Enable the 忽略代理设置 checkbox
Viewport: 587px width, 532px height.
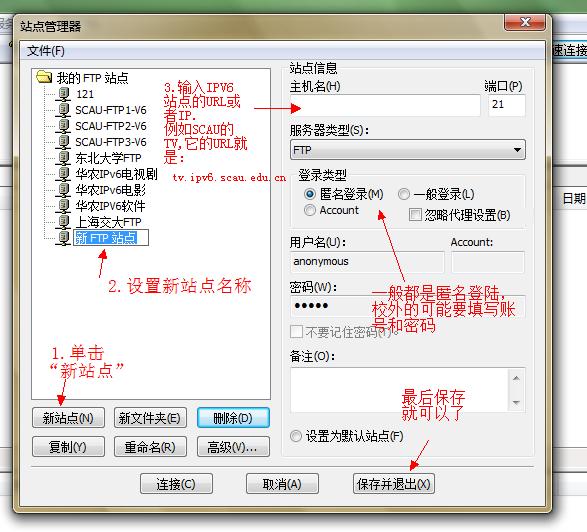click(415, 215)
